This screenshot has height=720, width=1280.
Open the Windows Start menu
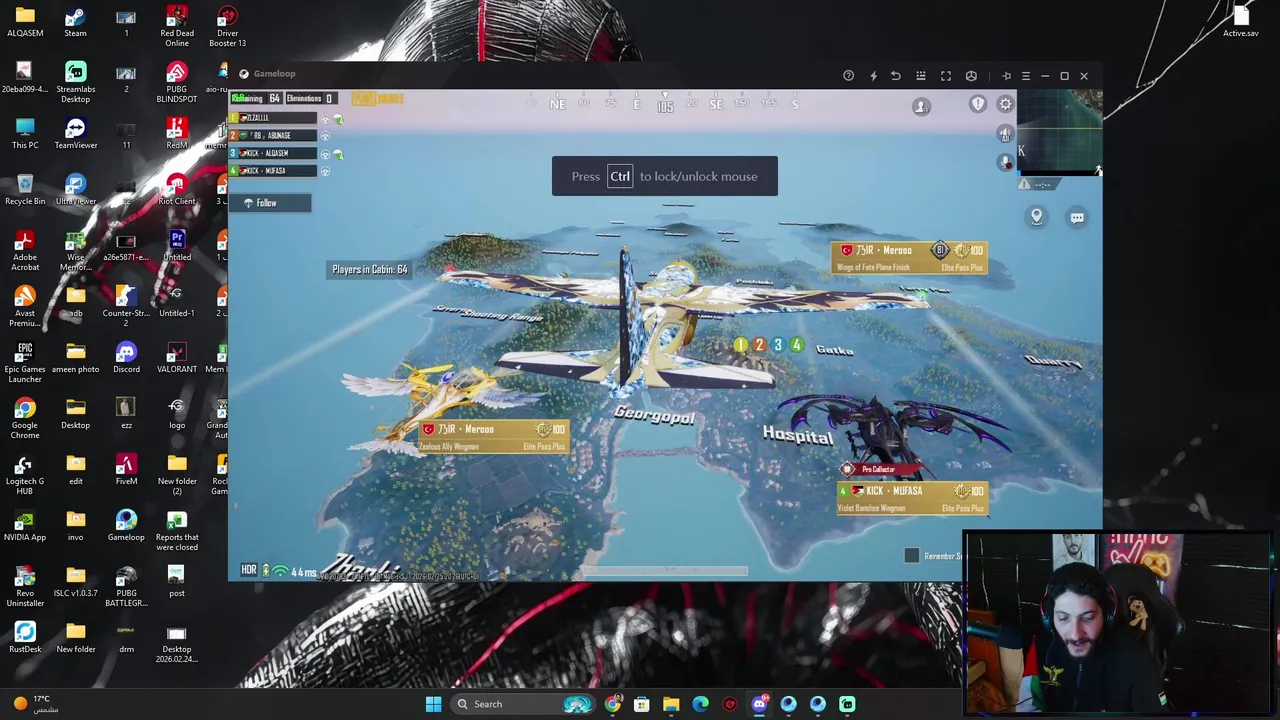pyautogui.click(x=433, y=704)
